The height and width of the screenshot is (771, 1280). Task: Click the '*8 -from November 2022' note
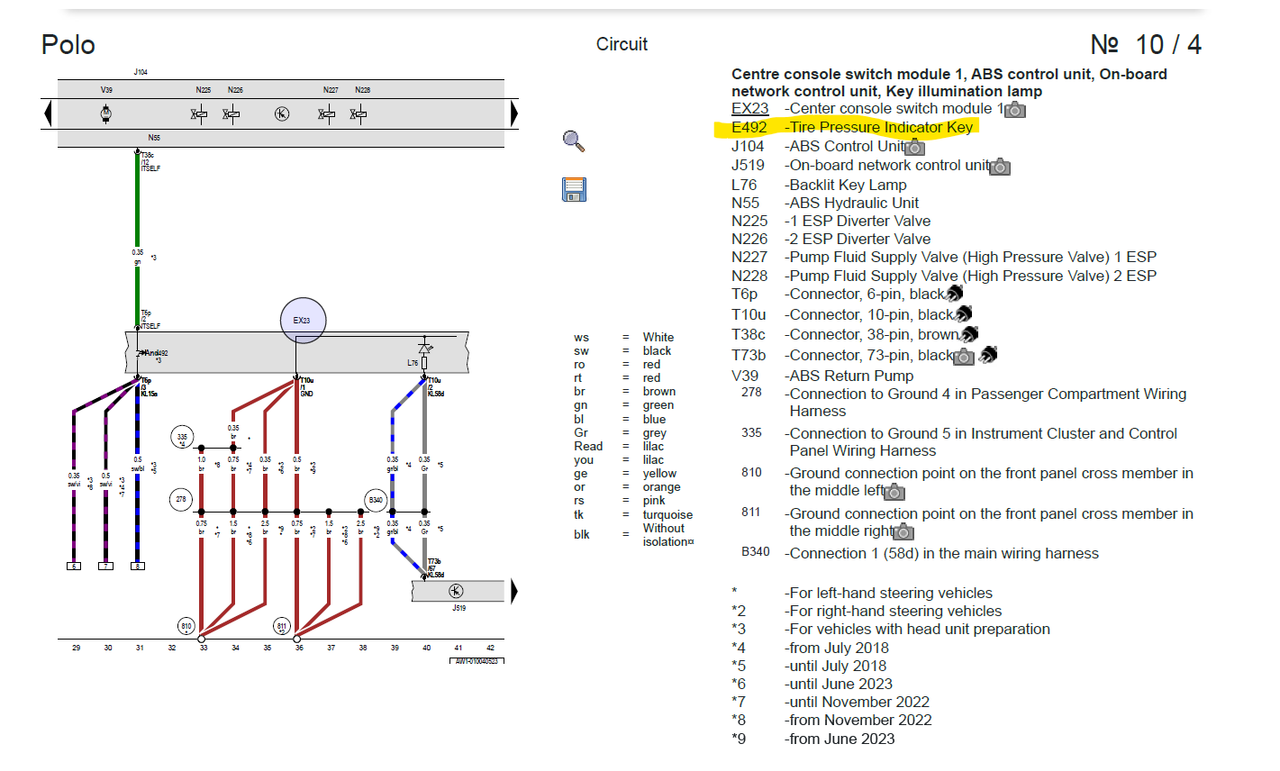point(832,720)
